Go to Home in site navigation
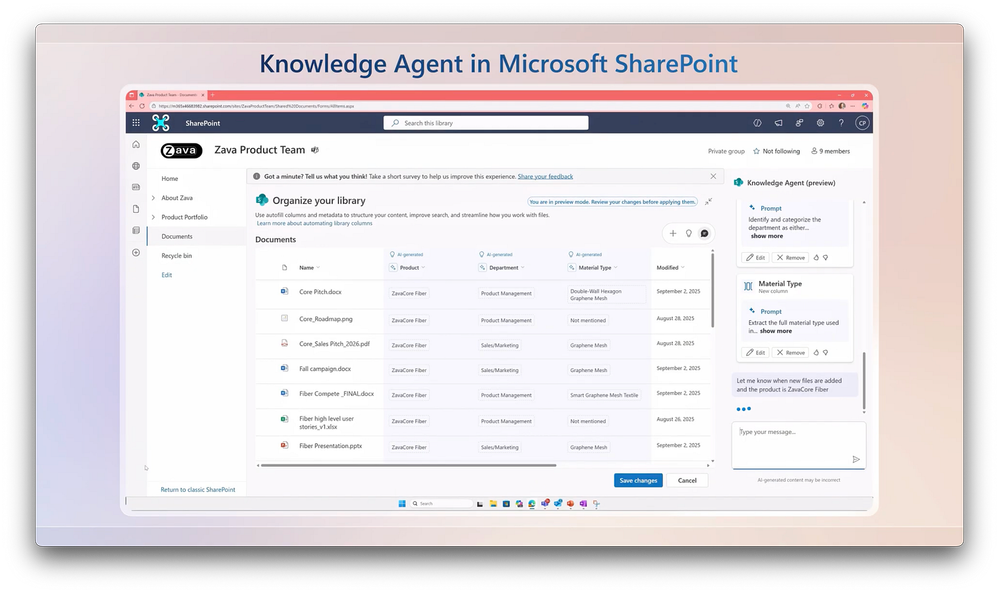This screenshot has width=999, height=593. coord(169,179)
